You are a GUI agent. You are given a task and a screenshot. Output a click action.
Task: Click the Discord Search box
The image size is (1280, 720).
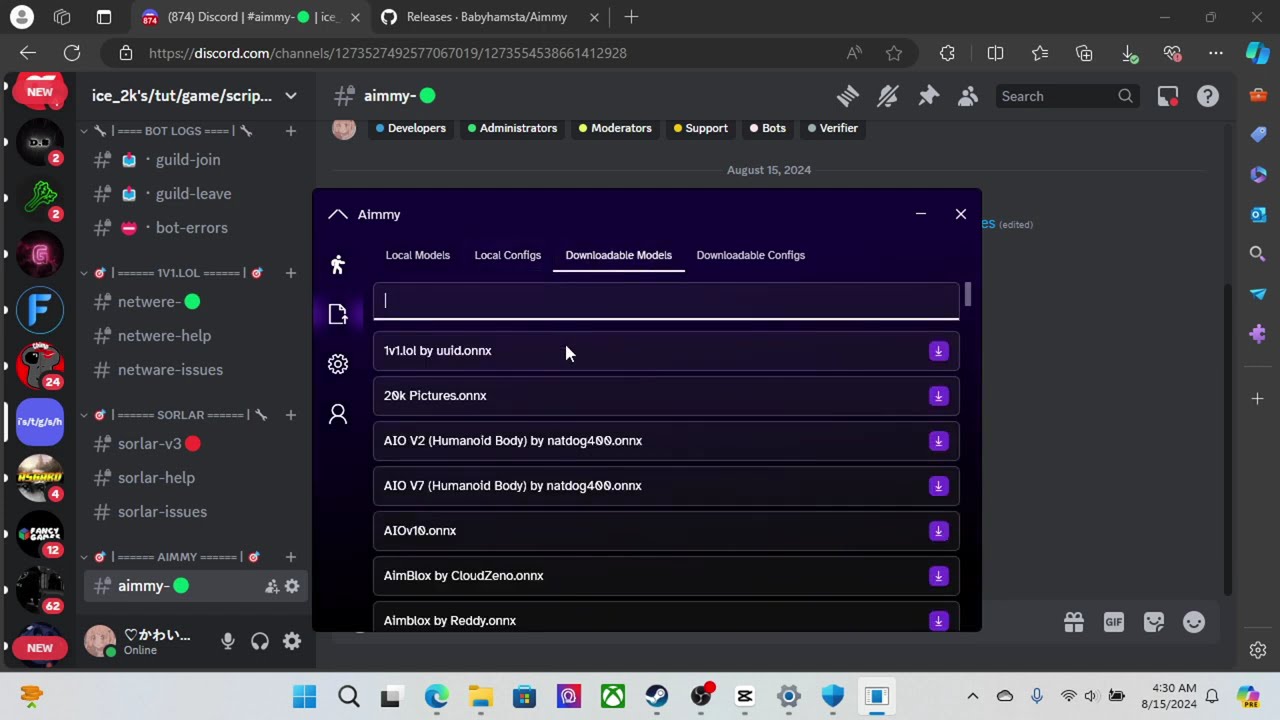click(1067, 96)
